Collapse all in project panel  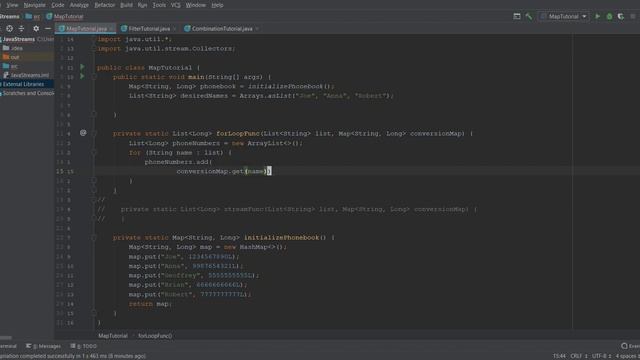pos(22,29)
